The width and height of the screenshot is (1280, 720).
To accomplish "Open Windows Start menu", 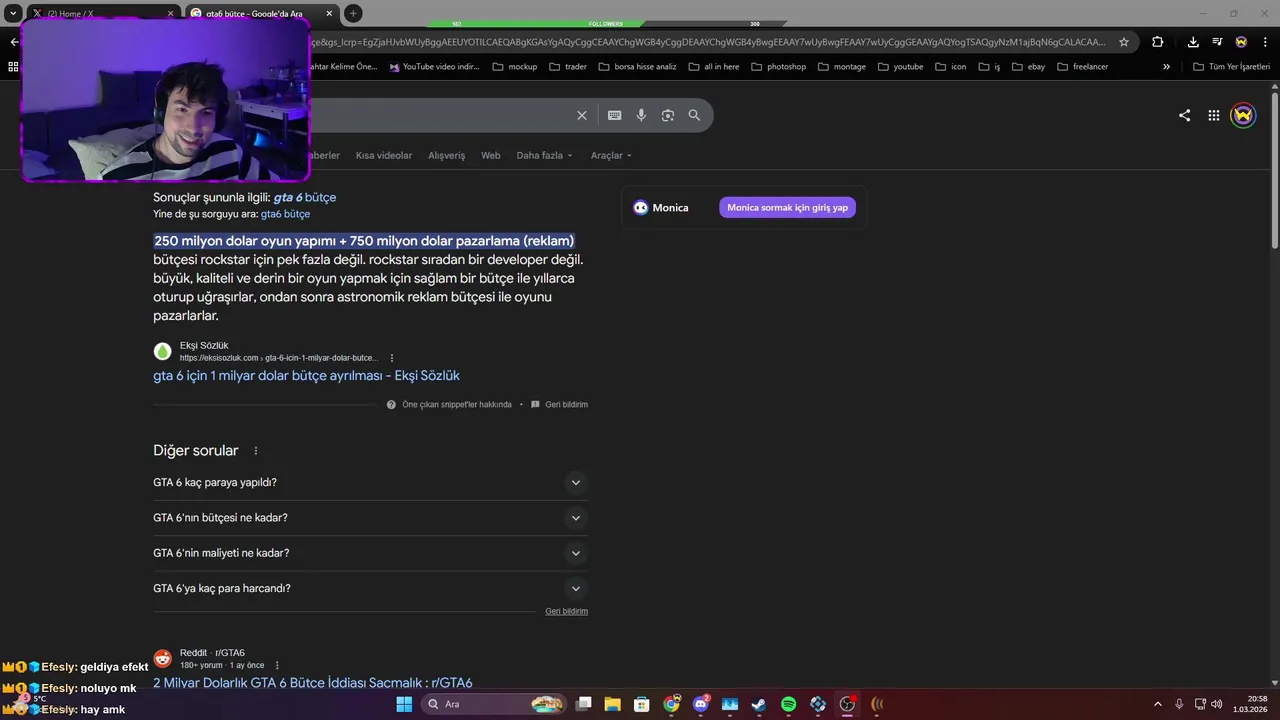I will 404,704.
